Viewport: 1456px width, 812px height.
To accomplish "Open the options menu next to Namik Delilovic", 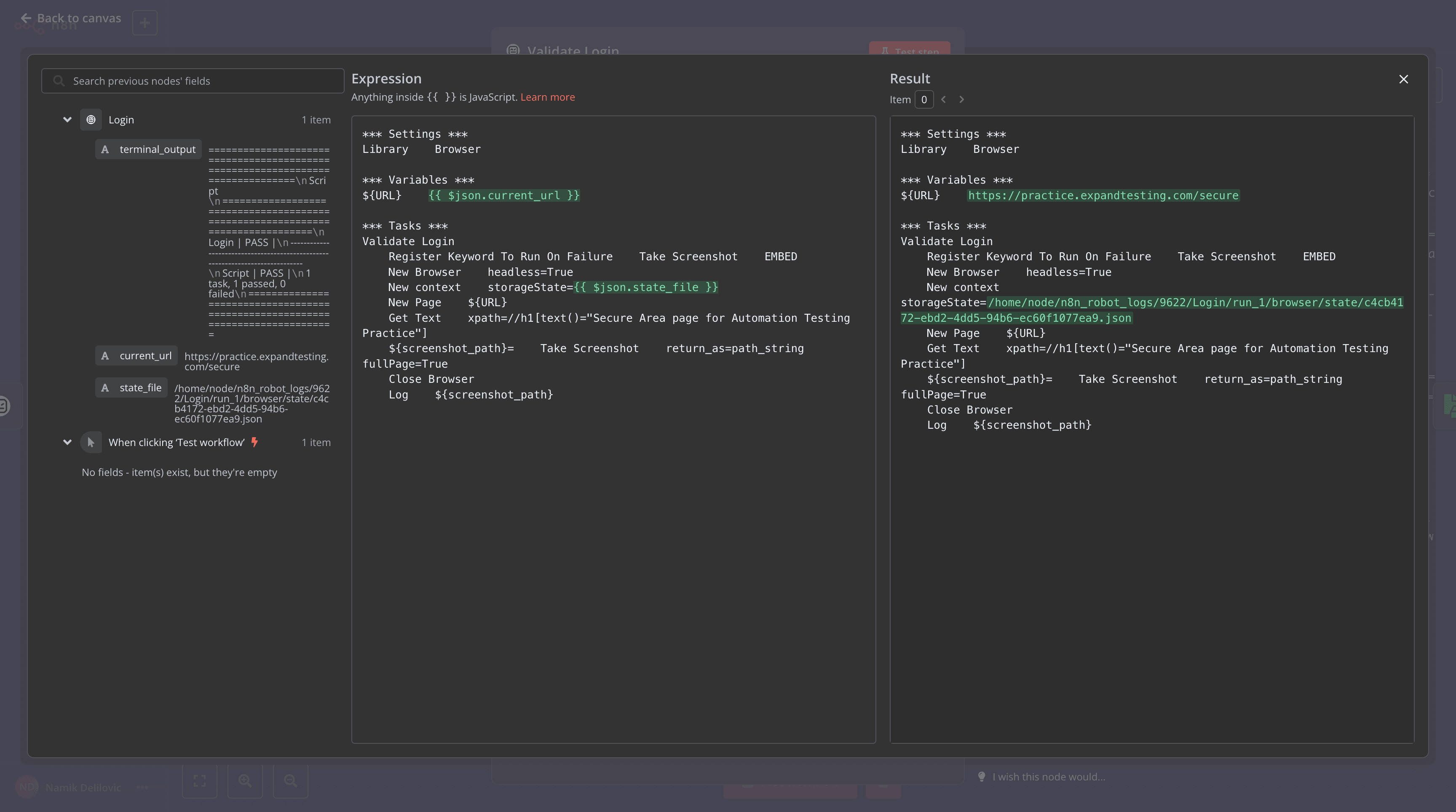I will click(x=142, y=787).
